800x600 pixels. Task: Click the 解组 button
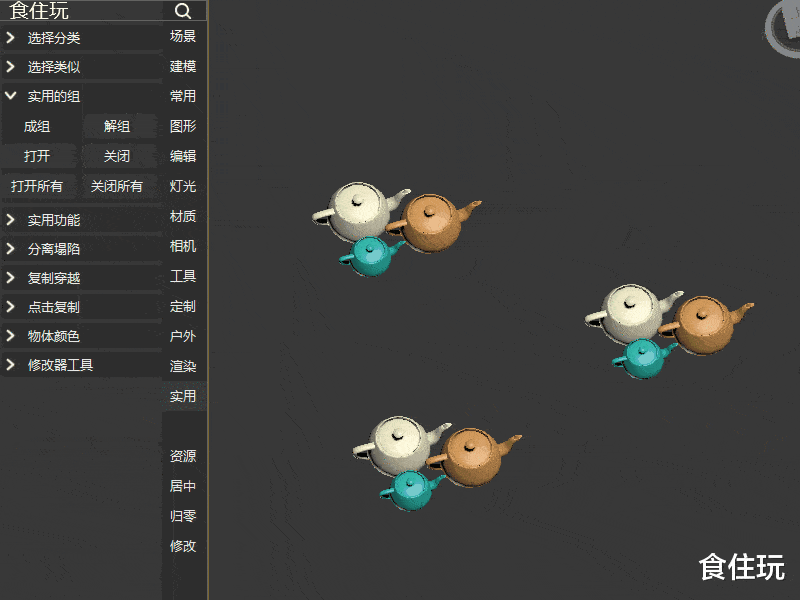pos(117,127)
